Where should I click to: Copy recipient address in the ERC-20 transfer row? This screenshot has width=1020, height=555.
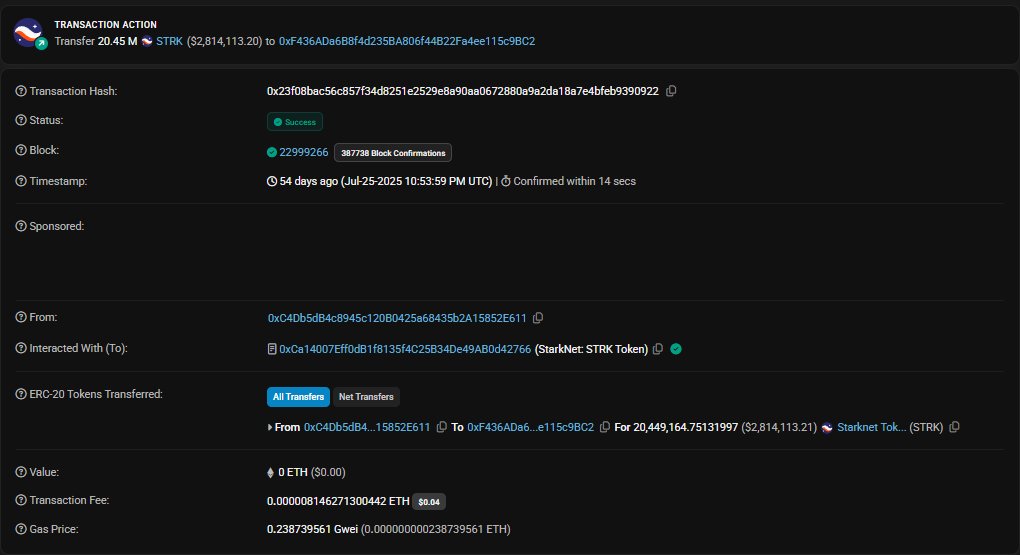(605, 427)
